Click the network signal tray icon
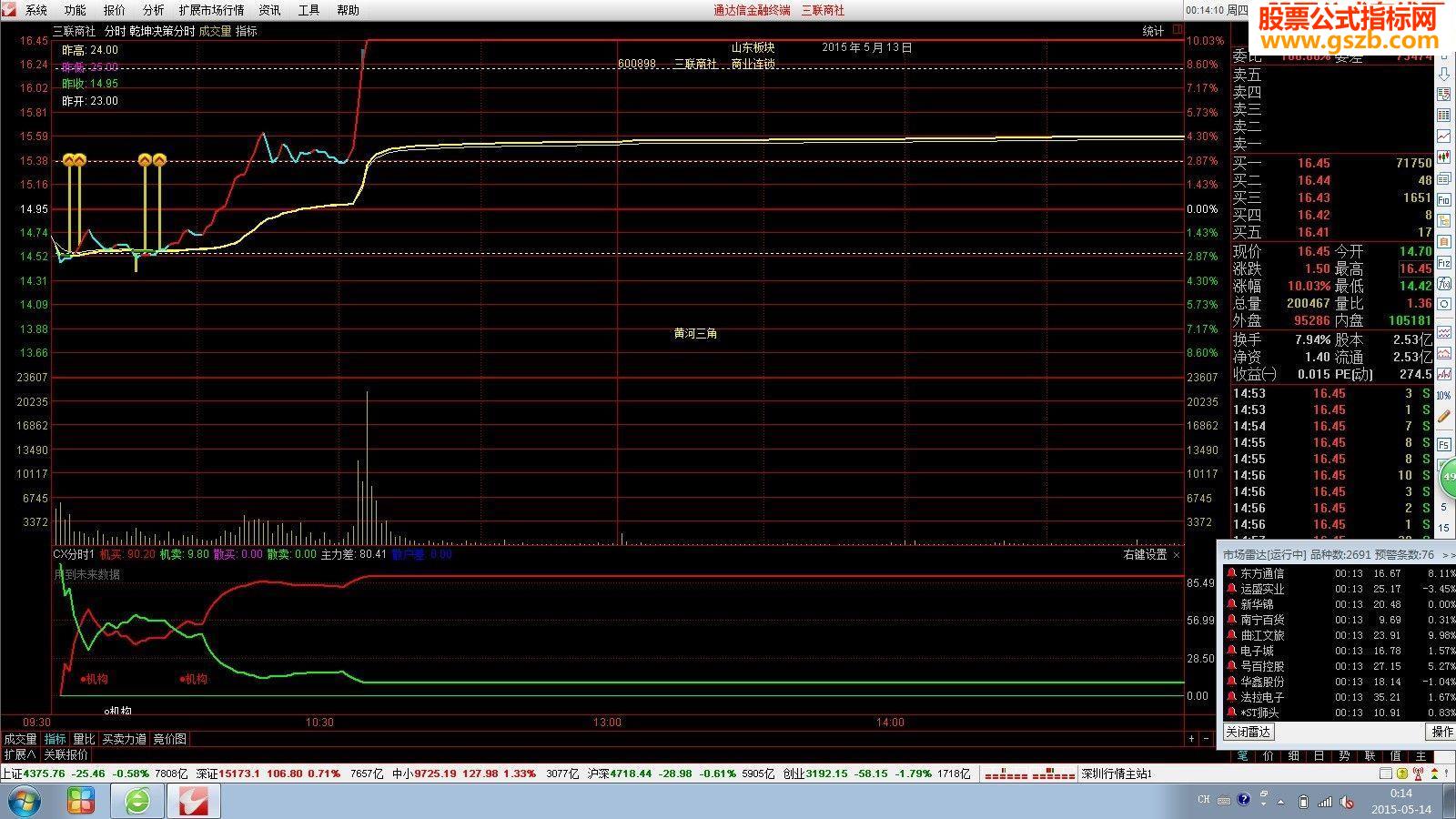 pos(1325,802)
